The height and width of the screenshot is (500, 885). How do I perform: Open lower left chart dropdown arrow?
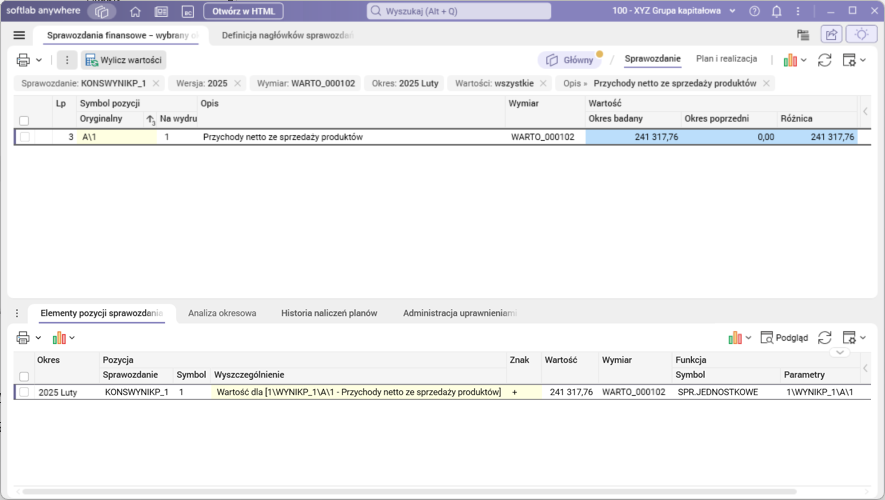coord(72,338)
